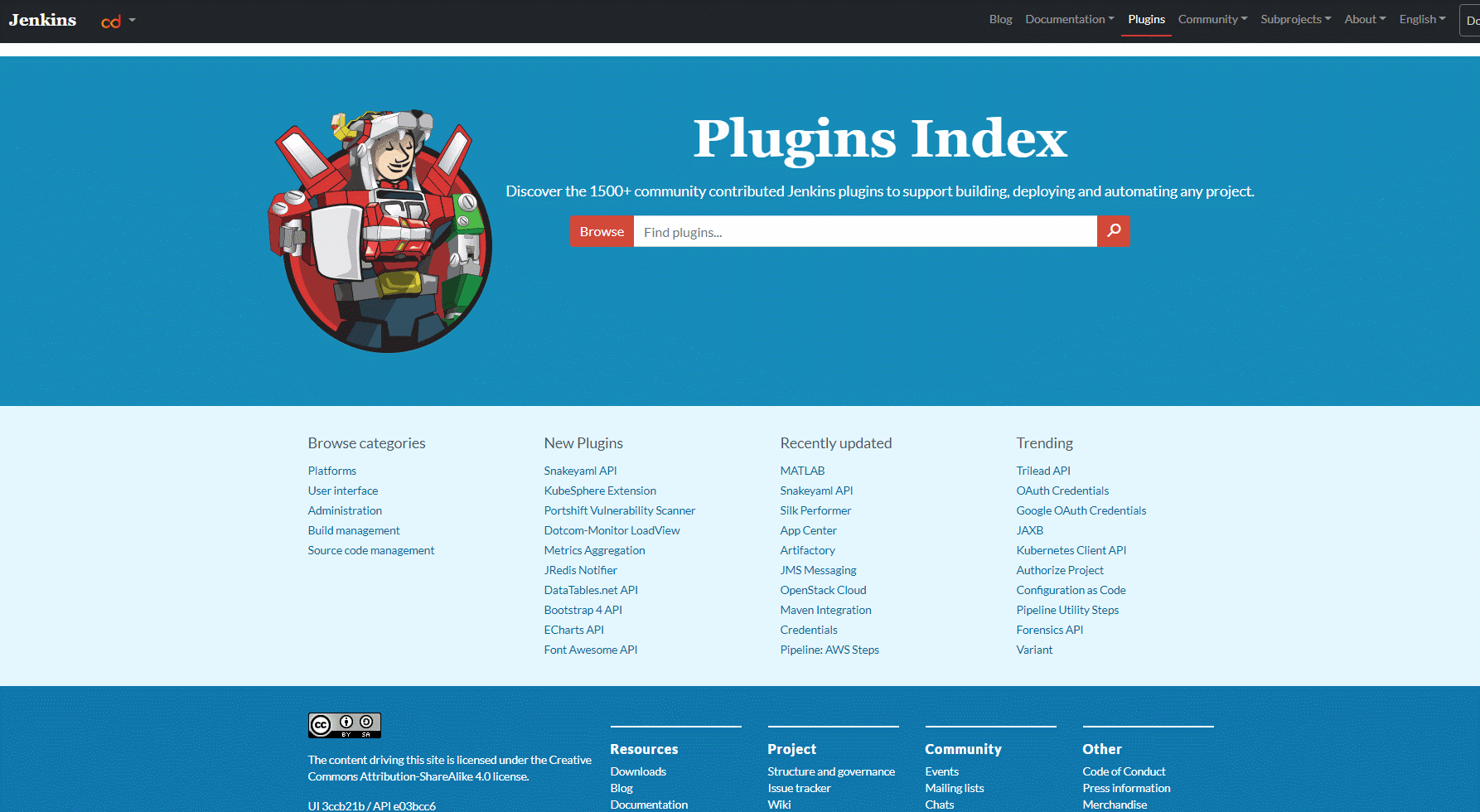Image resolution: width=1480 pixels, height=812 pixels.
Task: Open the Kubernetes Client API plugin
Action: click(x=1071, y=550)
